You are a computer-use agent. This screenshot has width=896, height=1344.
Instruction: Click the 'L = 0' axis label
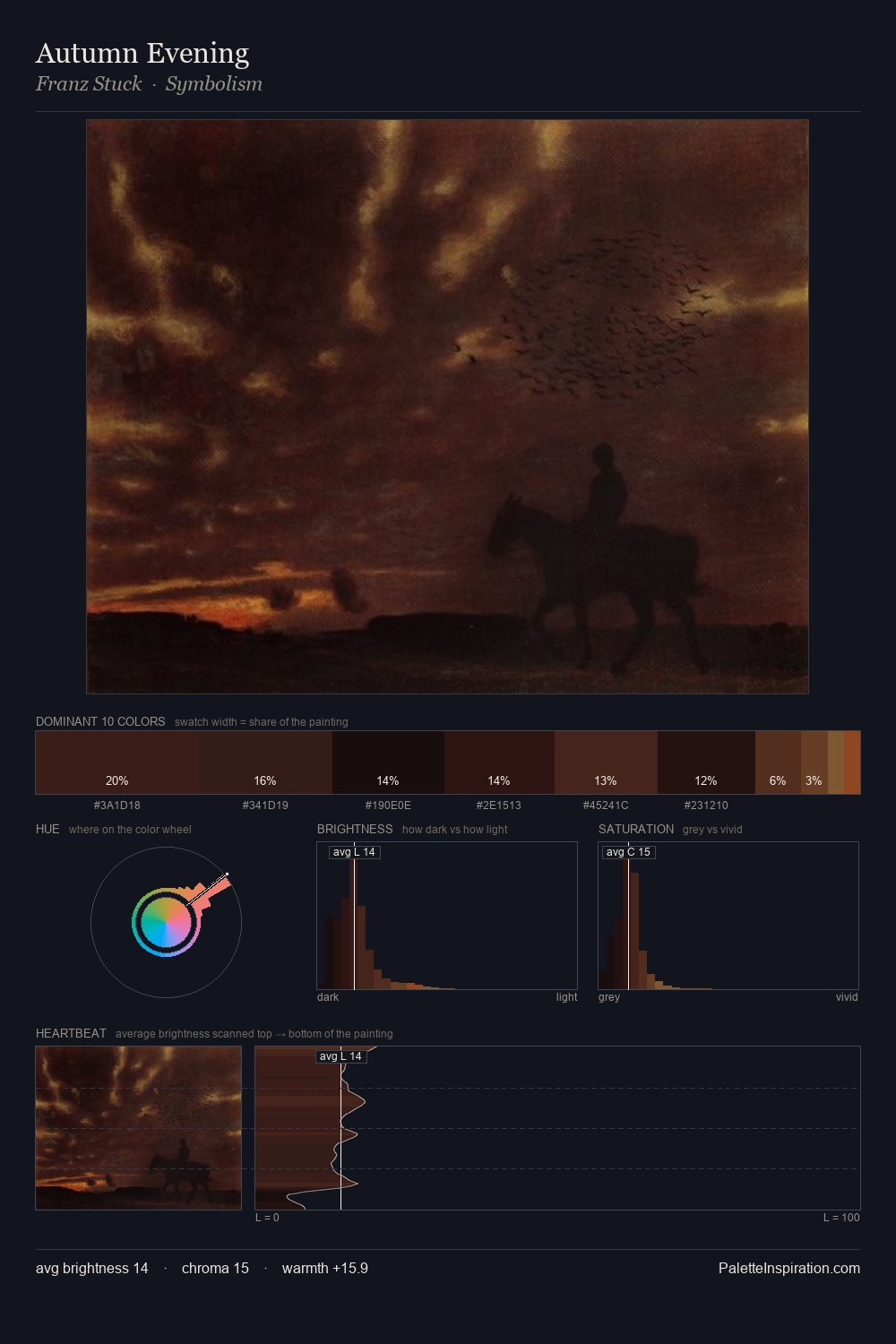coord(267,1217)
